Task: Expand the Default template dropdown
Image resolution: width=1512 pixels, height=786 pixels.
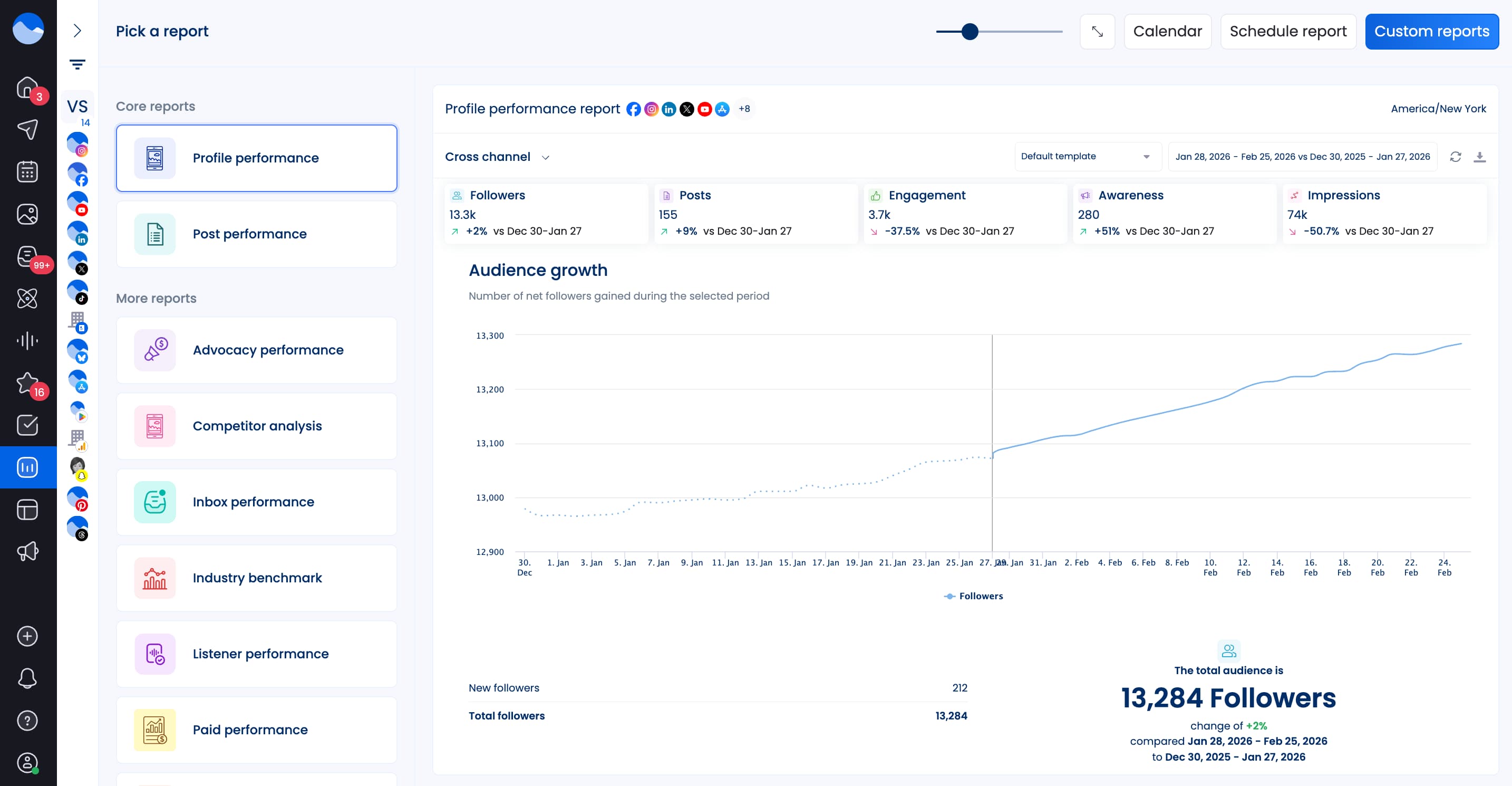Action: [1087, 156]
